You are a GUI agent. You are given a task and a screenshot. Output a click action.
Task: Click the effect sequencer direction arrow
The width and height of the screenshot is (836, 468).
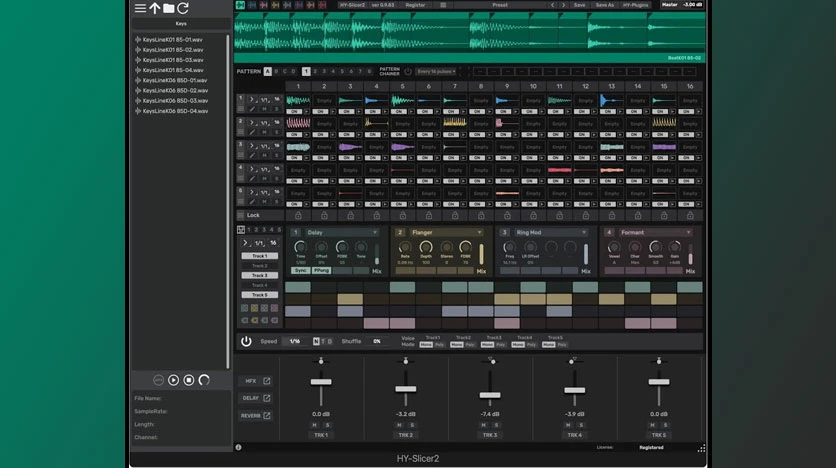pyautogui.click(x=245, y=243)
